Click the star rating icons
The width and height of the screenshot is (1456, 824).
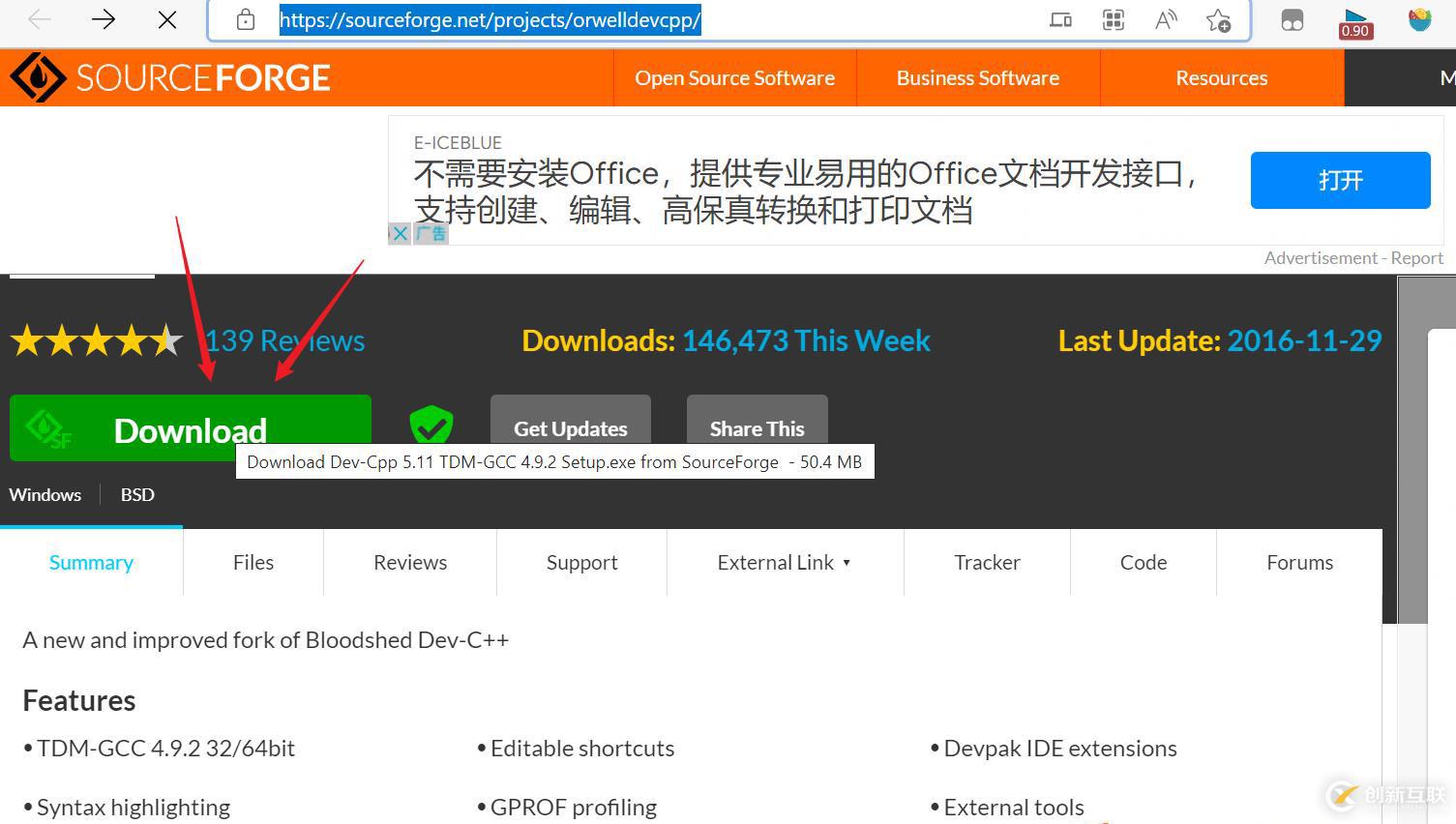[x=97, y=340]
